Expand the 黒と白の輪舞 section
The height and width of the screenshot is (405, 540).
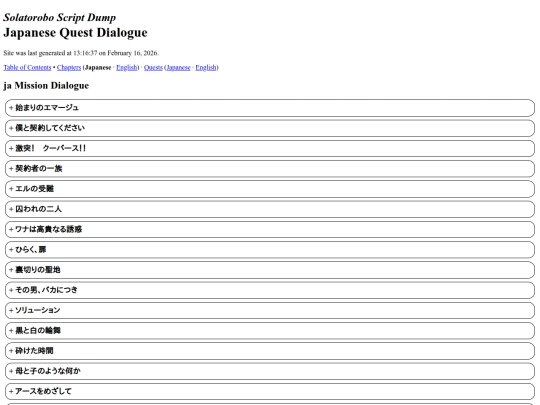pyautogui.click(x=270, y=331)
